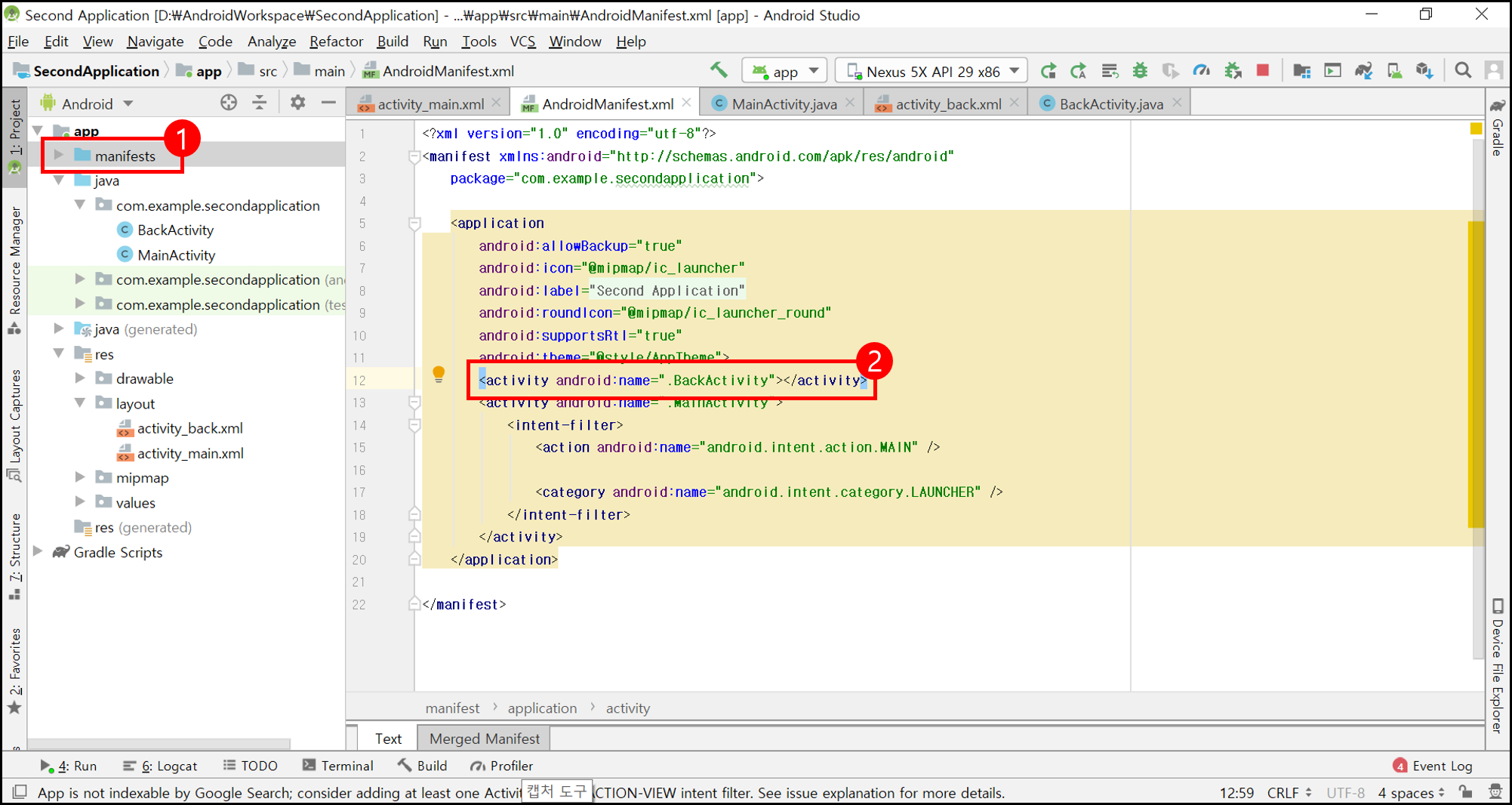The width and height of the screenshot is (1512, 805).
Task: Open the Terminal tool window
Action: (x=337, y=766)
